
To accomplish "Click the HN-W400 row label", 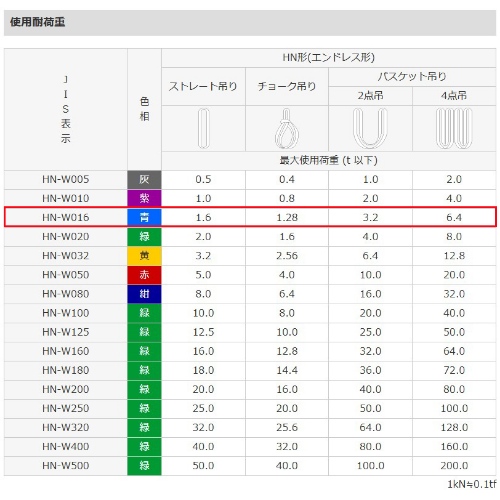I will pos(66,446).
